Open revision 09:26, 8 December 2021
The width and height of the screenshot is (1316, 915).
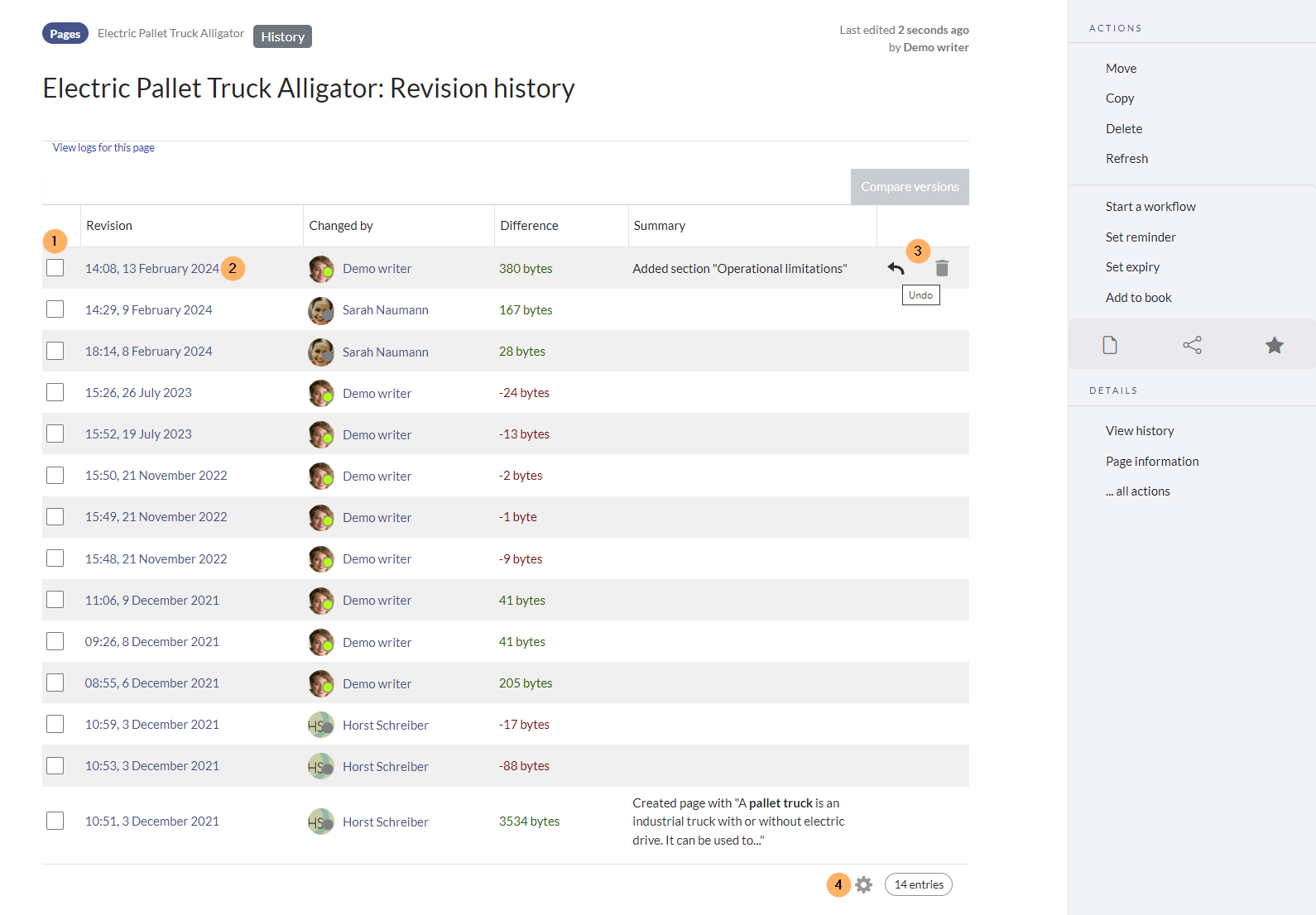click(x=152, y=641)
